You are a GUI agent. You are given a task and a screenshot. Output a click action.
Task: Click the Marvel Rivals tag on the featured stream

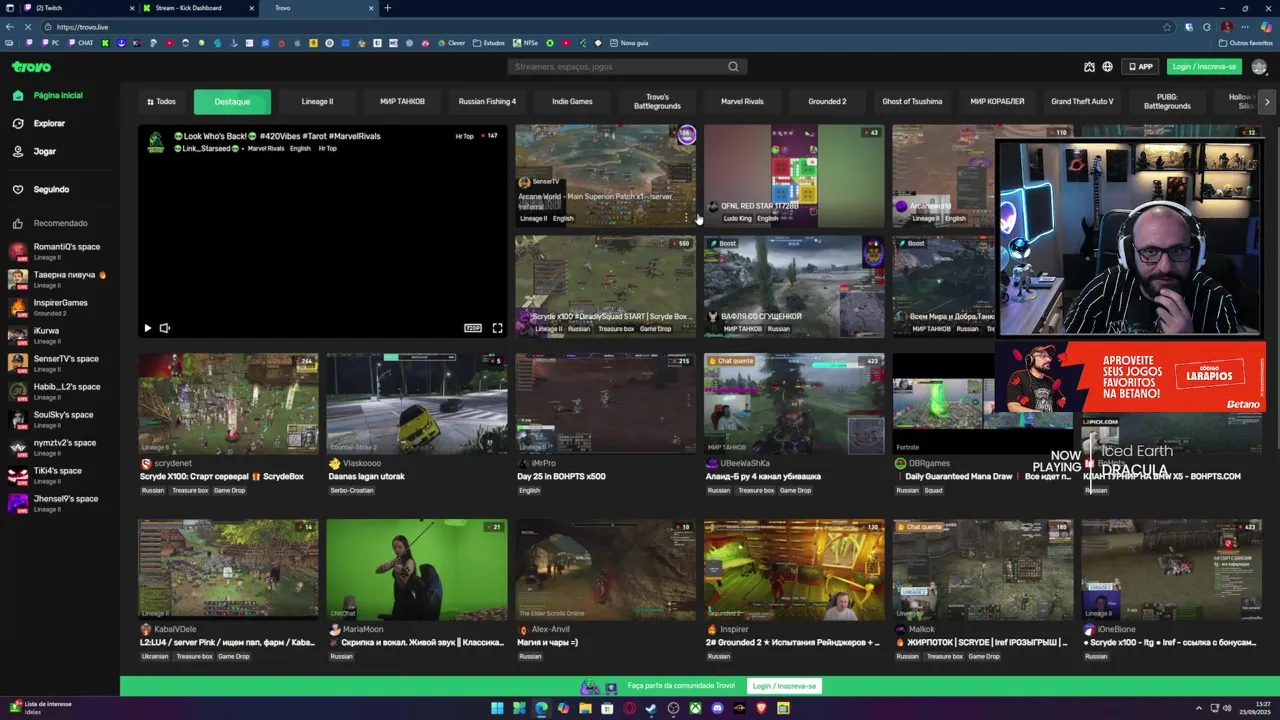click(265, 148)
